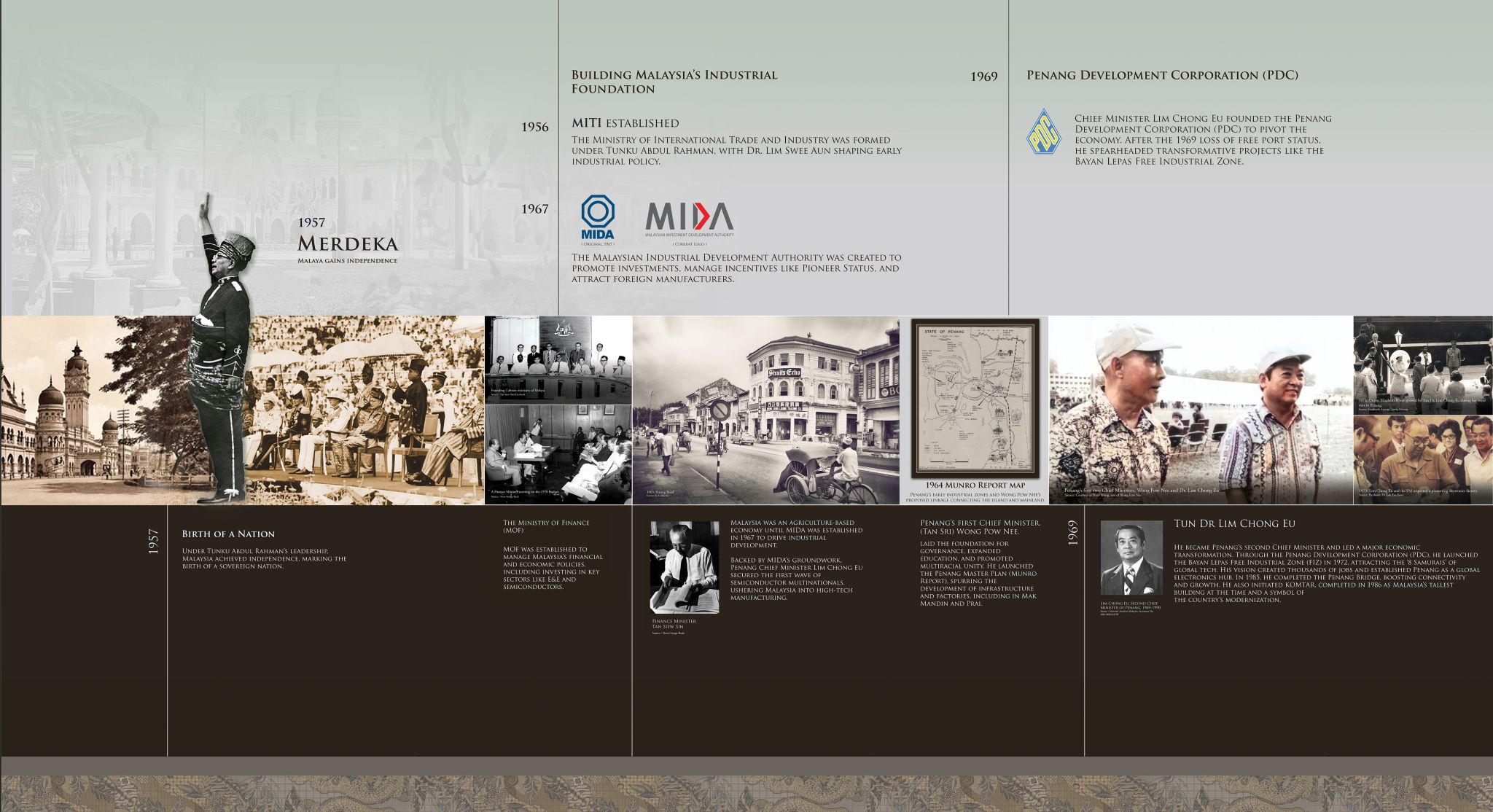Click the Straits Echo street photograph
This screenshot has height=812, width=1493.
click(765, 410)
